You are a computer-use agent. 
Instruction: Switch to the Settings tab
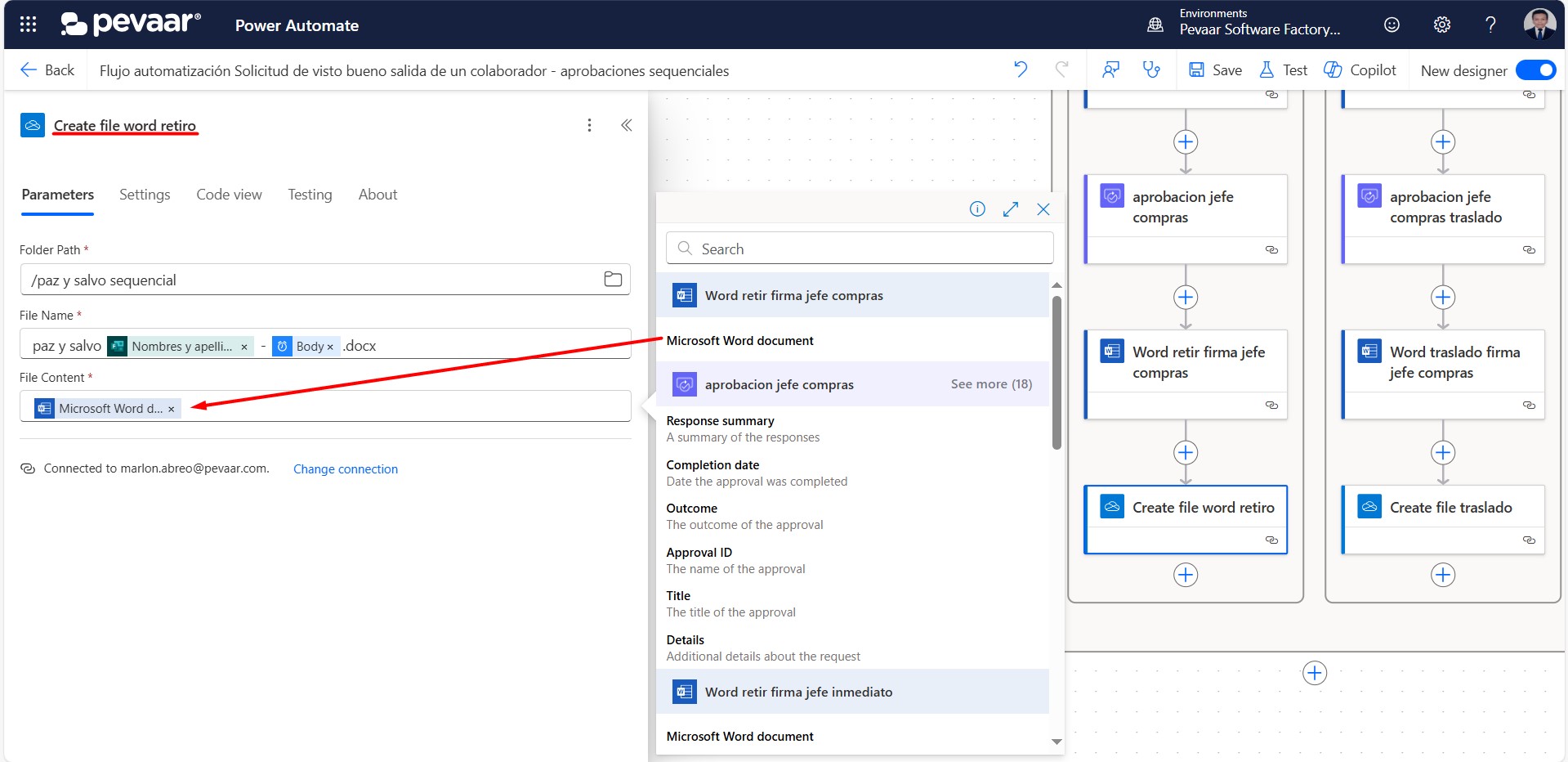click(x=145, y=195)
